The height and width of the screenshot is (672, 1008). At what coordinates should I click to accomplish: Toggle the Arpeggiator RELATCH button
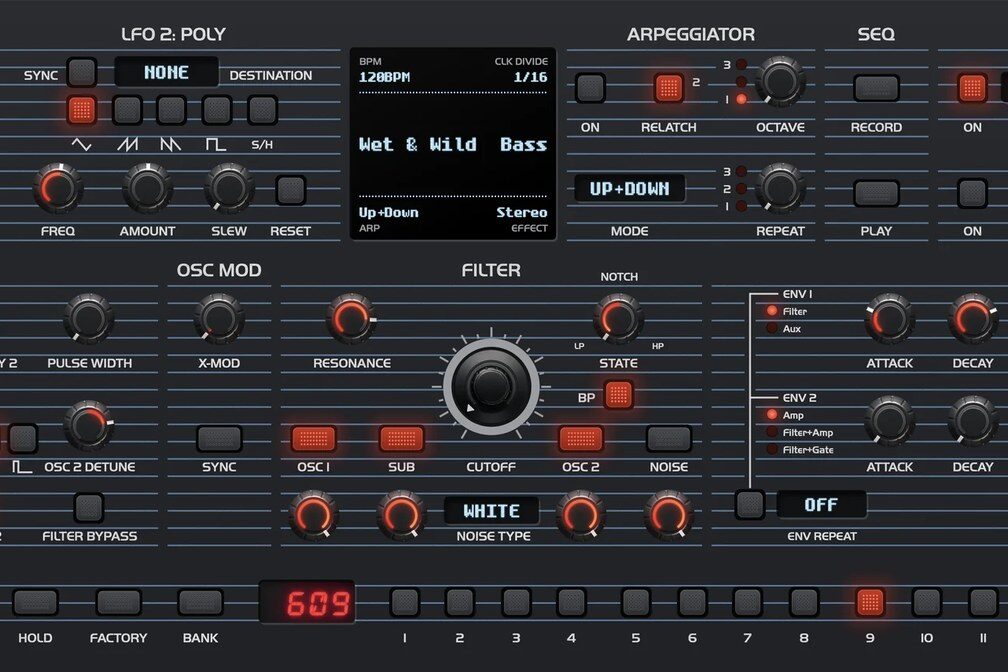[x=669, y=88]
